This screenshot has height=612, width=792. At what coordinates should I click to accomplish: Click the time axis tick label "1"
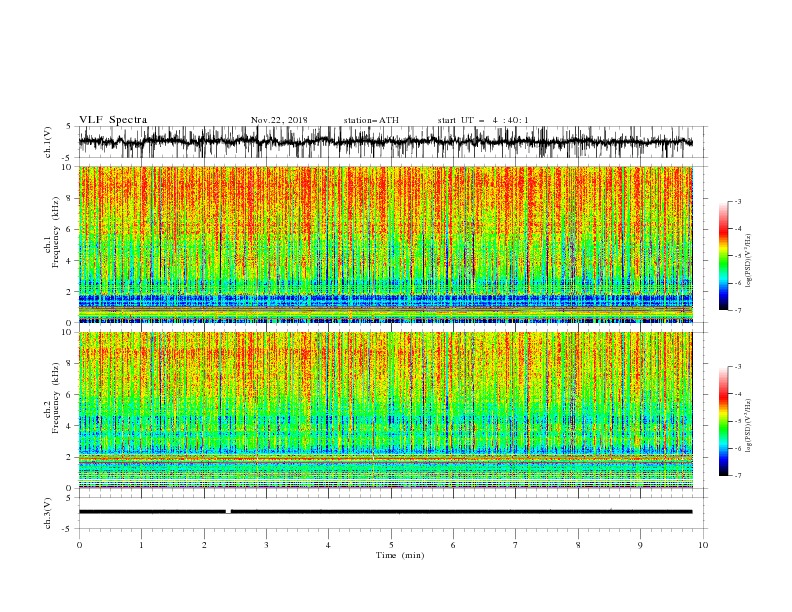tap(141, 545)
